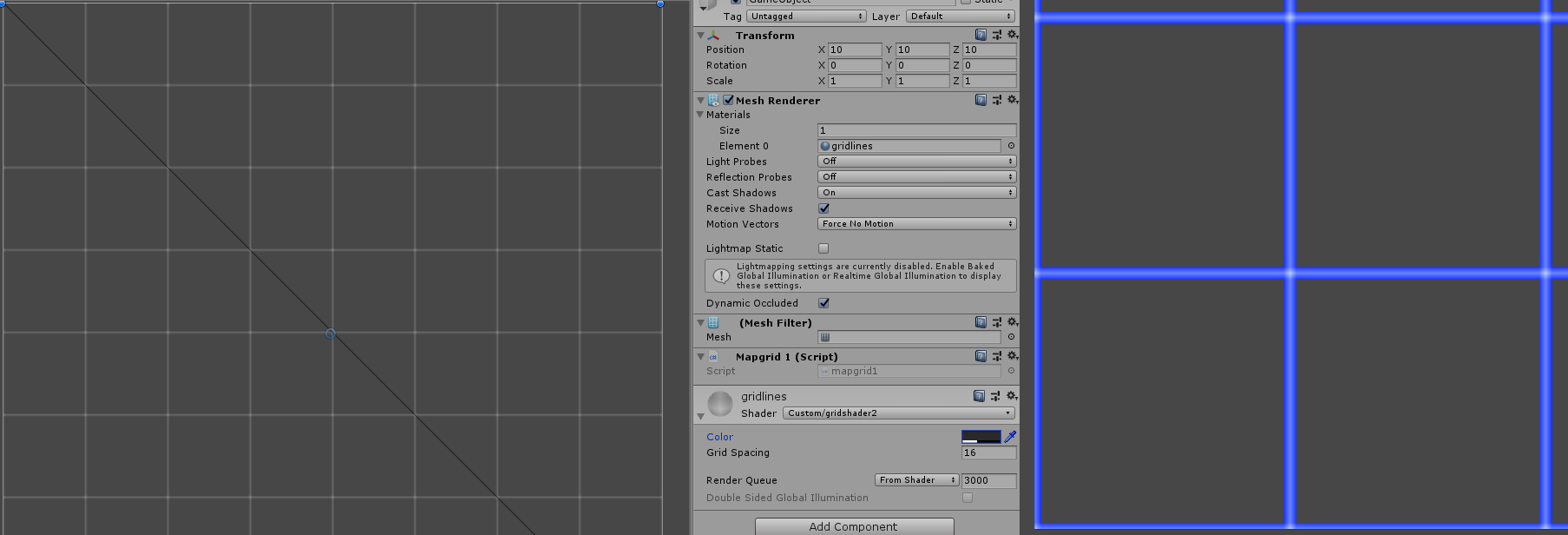The width and height of the screenshot is (1568, 535).
Task: Collapse the Transform component foldout
Action: (x=700, y=36)
